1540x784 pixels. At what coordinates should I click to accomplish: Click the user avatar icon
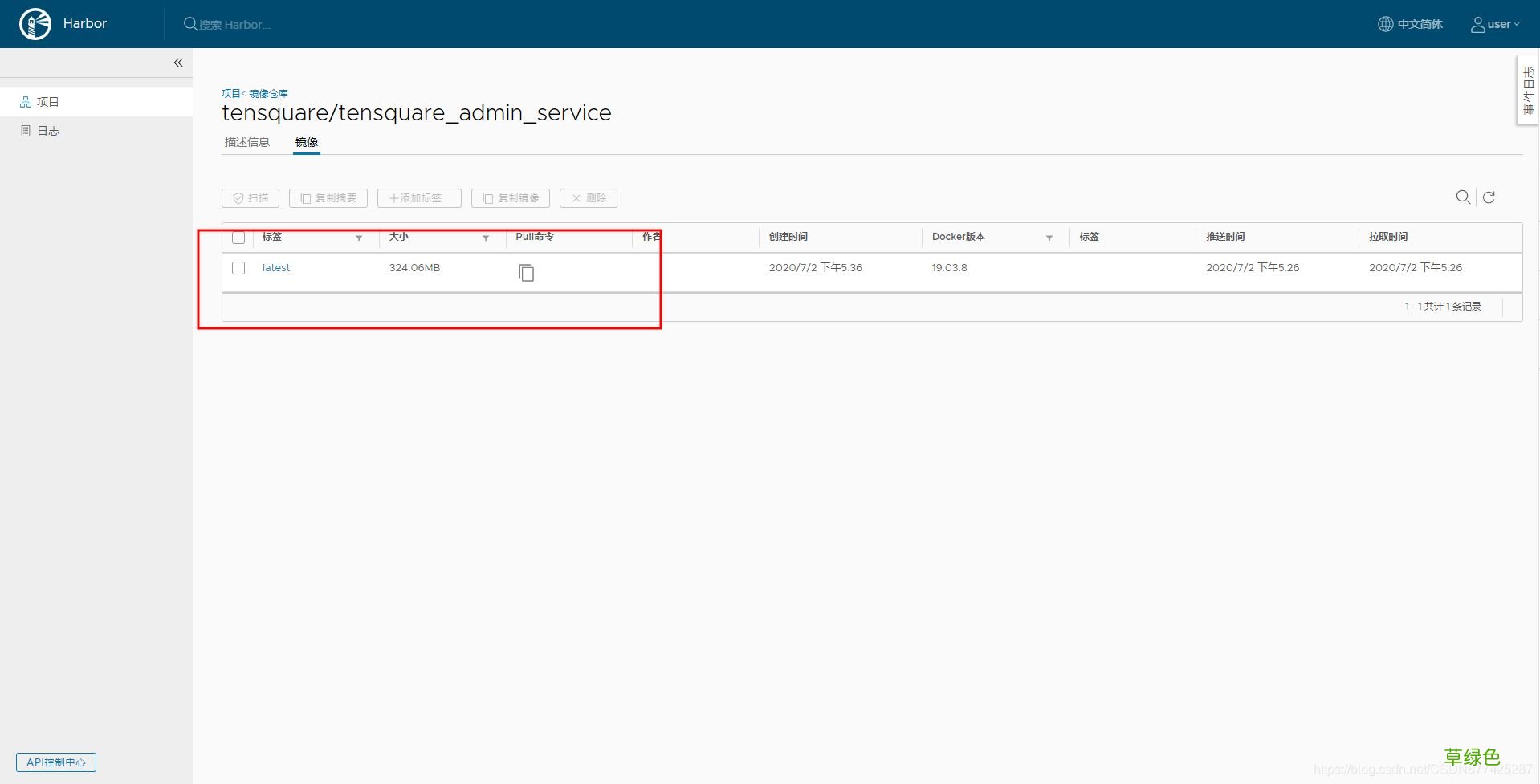[x=1477, y=25]
